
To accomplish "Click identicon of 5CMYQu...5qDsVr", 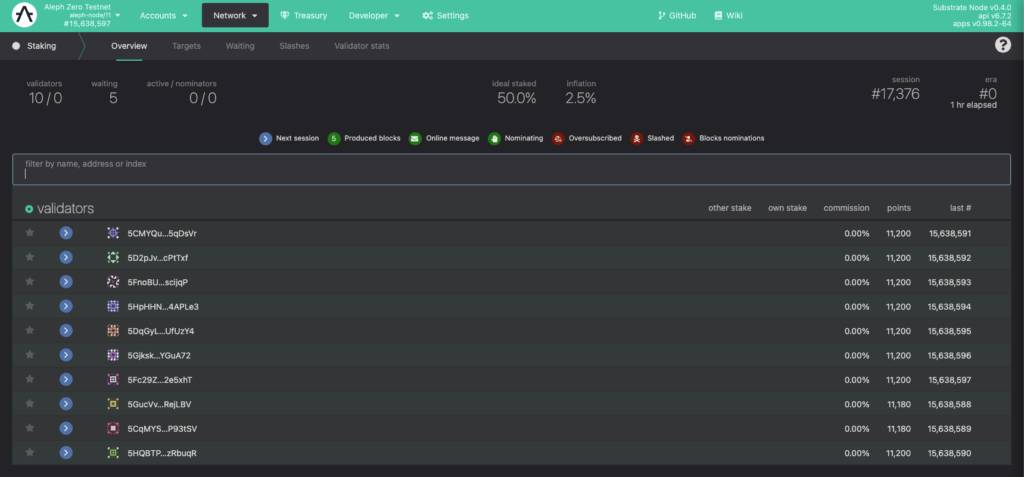I will 113,233.
